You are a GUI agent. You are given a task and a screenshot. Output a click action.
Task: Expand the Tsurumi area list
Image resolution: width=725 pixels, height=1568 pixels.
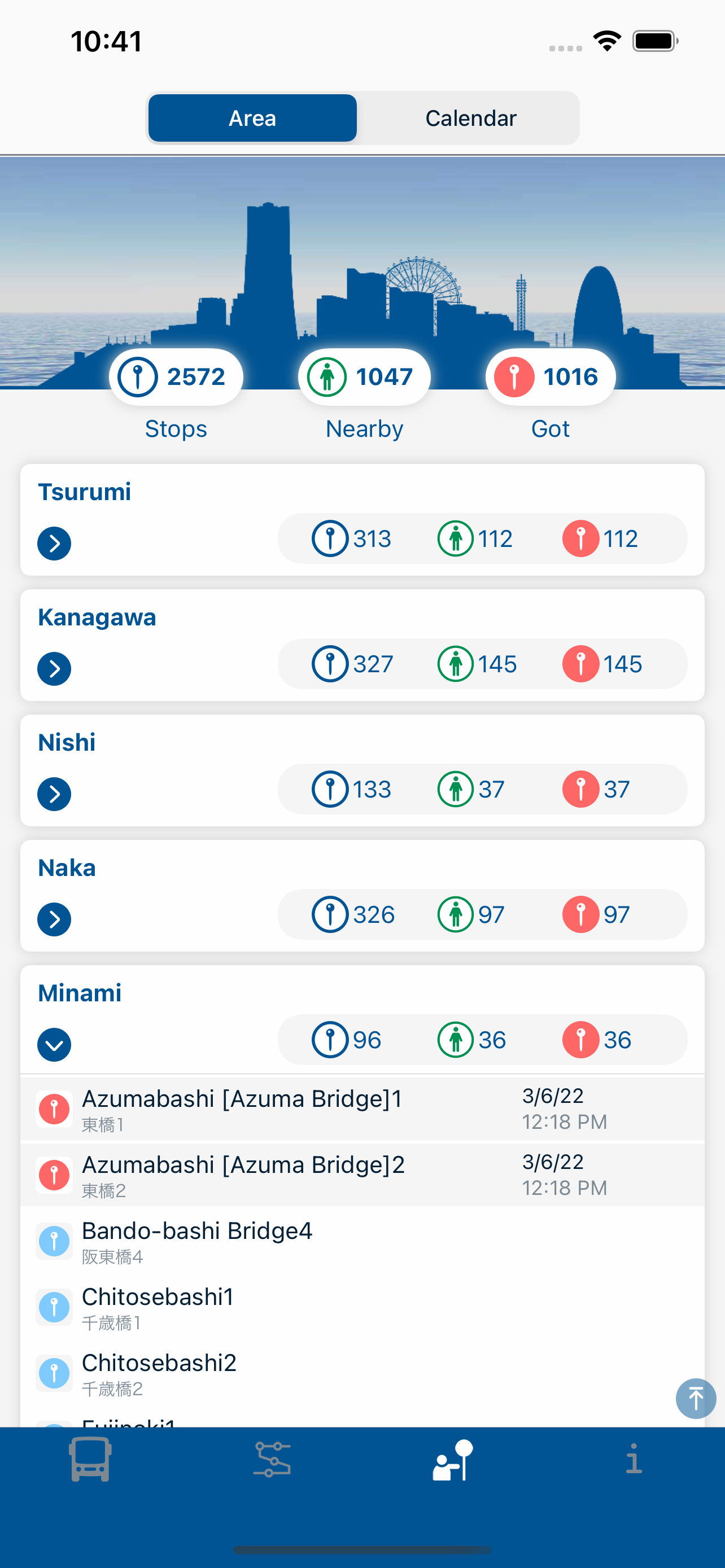tap(54, 543)
